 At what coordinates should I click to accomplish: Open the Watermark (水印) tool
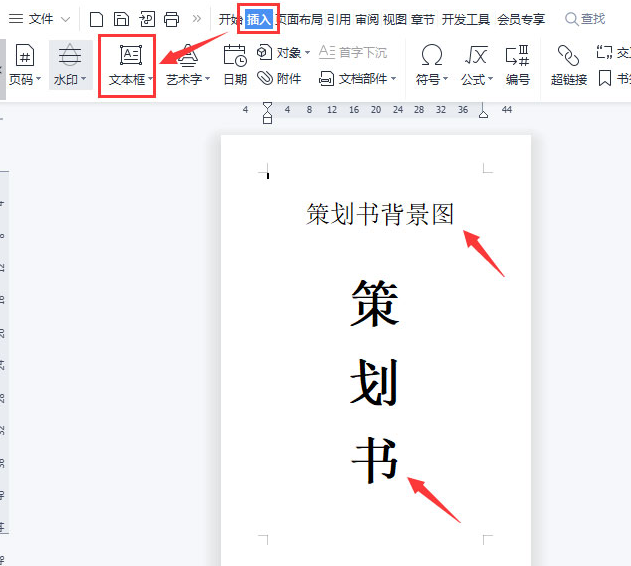click(x=70, y=56)
